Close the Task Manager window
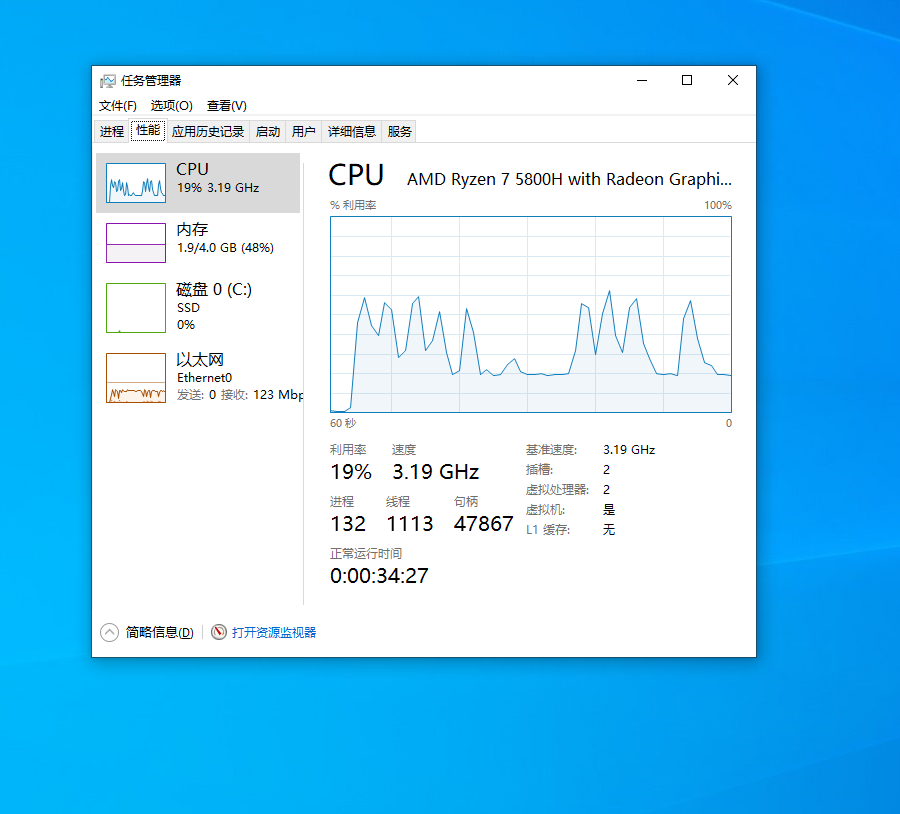This screenshot has width=900, height=814. point(733,80)
